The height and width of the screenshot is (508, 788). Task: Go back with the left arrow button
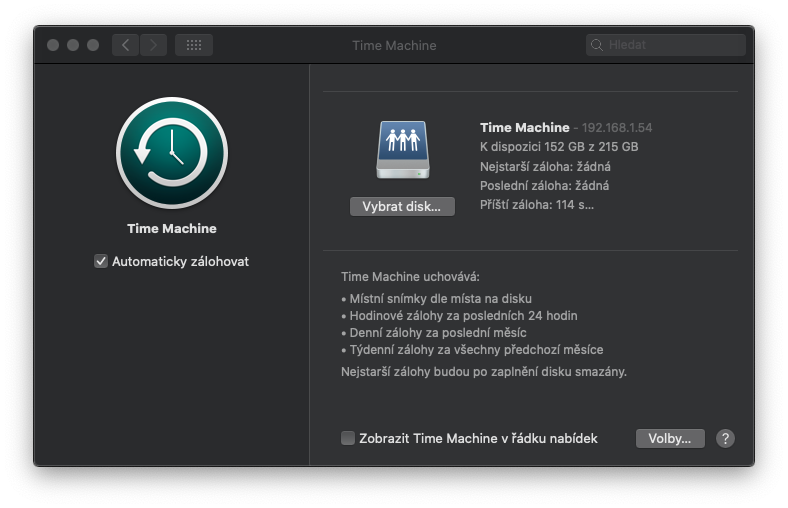[x=125, y=45]
